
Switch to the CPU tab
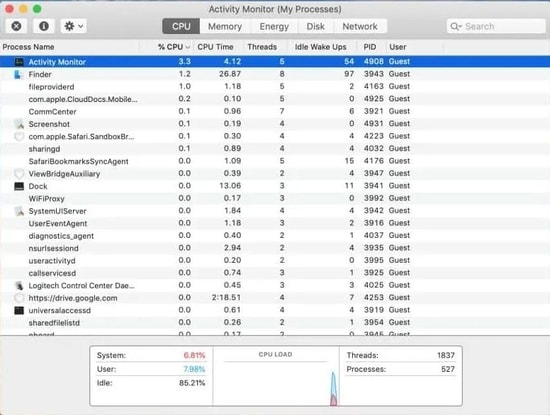click(x=181, y=26)
